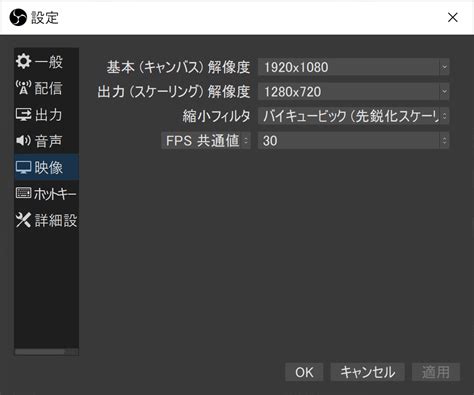Click the 出力 (スケーリング) 解像度 label
Screen dimensions: 474x395
point(174,91)
